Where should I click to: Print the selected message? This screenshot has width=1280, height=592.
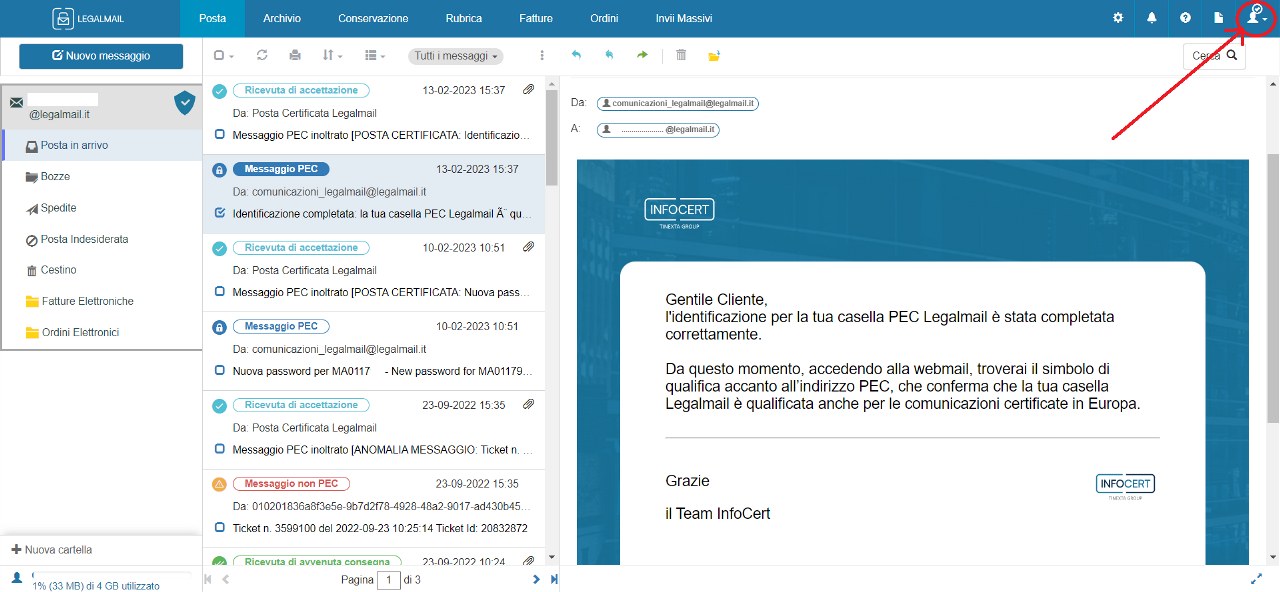point(295,56)
